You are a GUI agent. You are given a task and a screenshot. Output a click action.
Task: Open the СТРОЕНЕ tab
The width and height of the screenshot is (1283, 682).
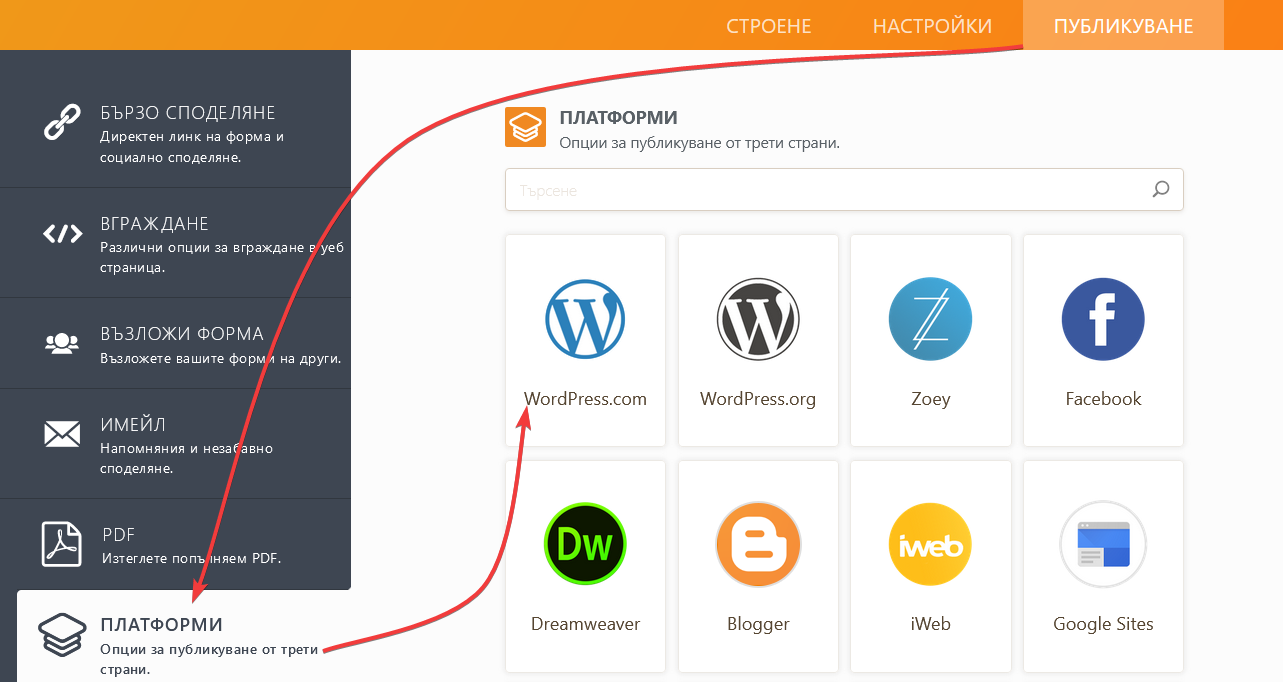coord(768,26)
